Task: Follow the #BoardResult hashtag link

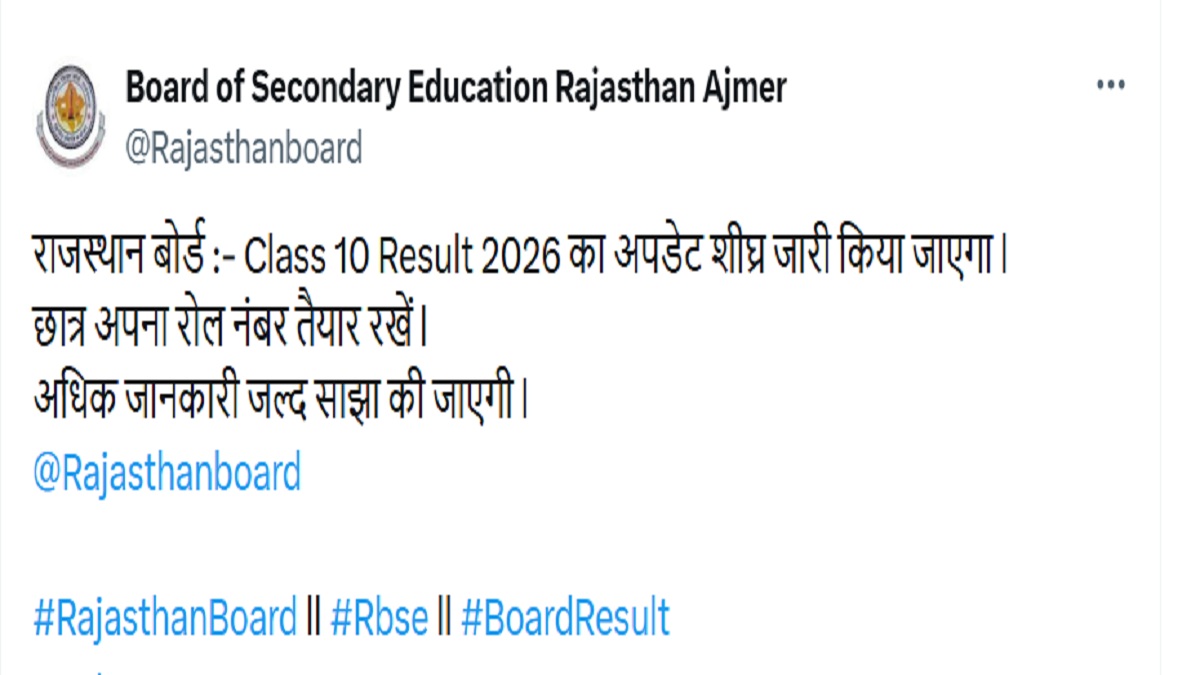Action: [565, 618]
